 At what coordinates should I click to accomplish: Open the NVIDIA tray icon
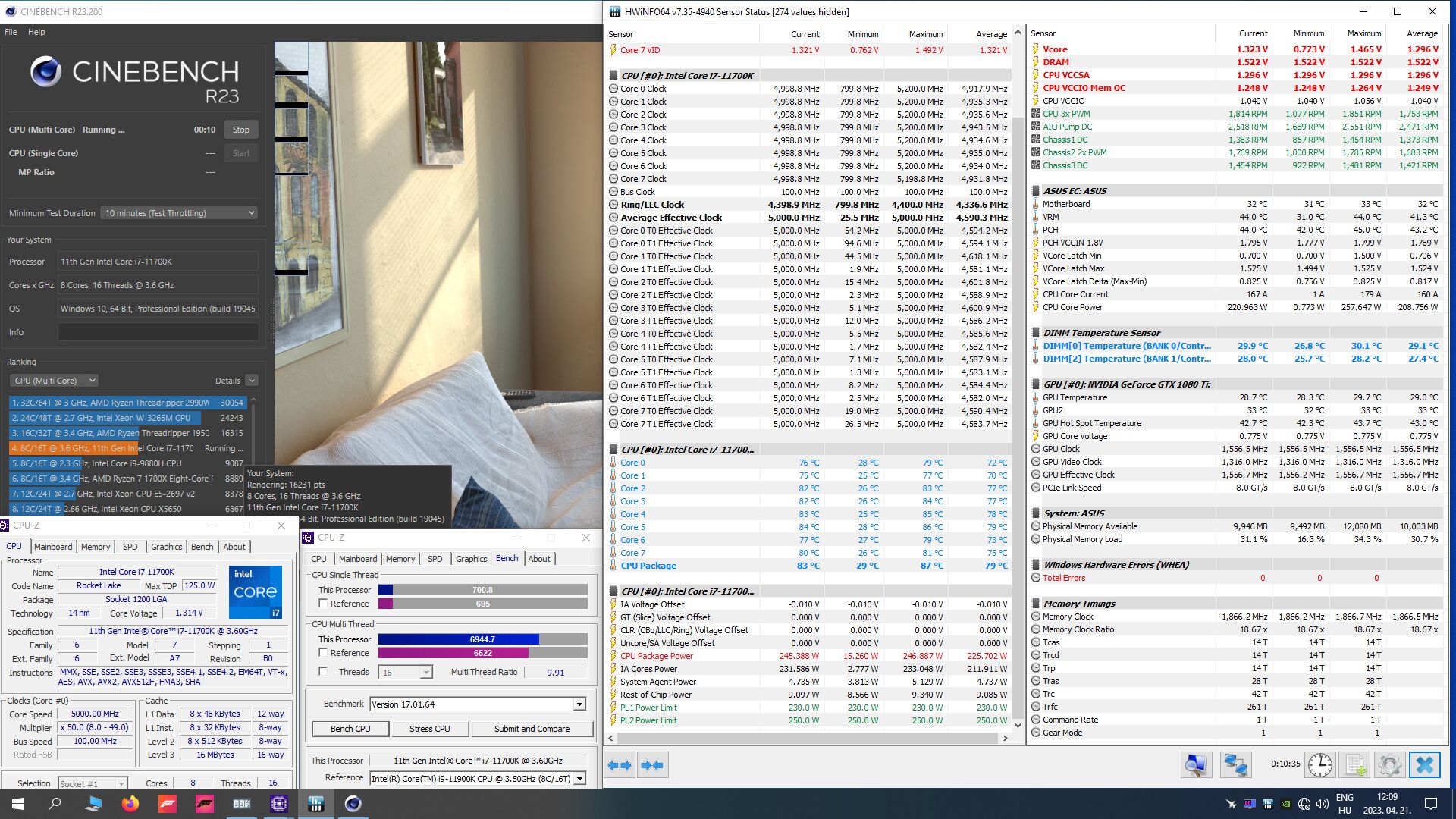click(x=1286, y=804)
